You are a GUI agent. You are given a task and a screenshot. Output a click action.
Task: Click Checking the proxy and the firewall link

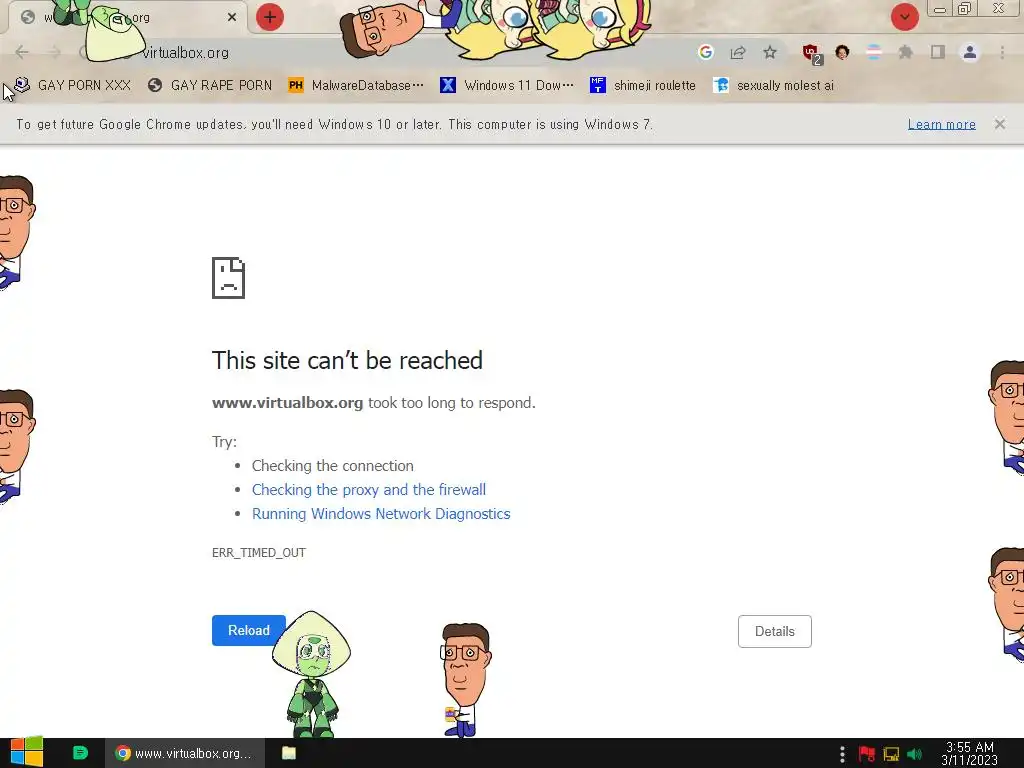[369, 490]
